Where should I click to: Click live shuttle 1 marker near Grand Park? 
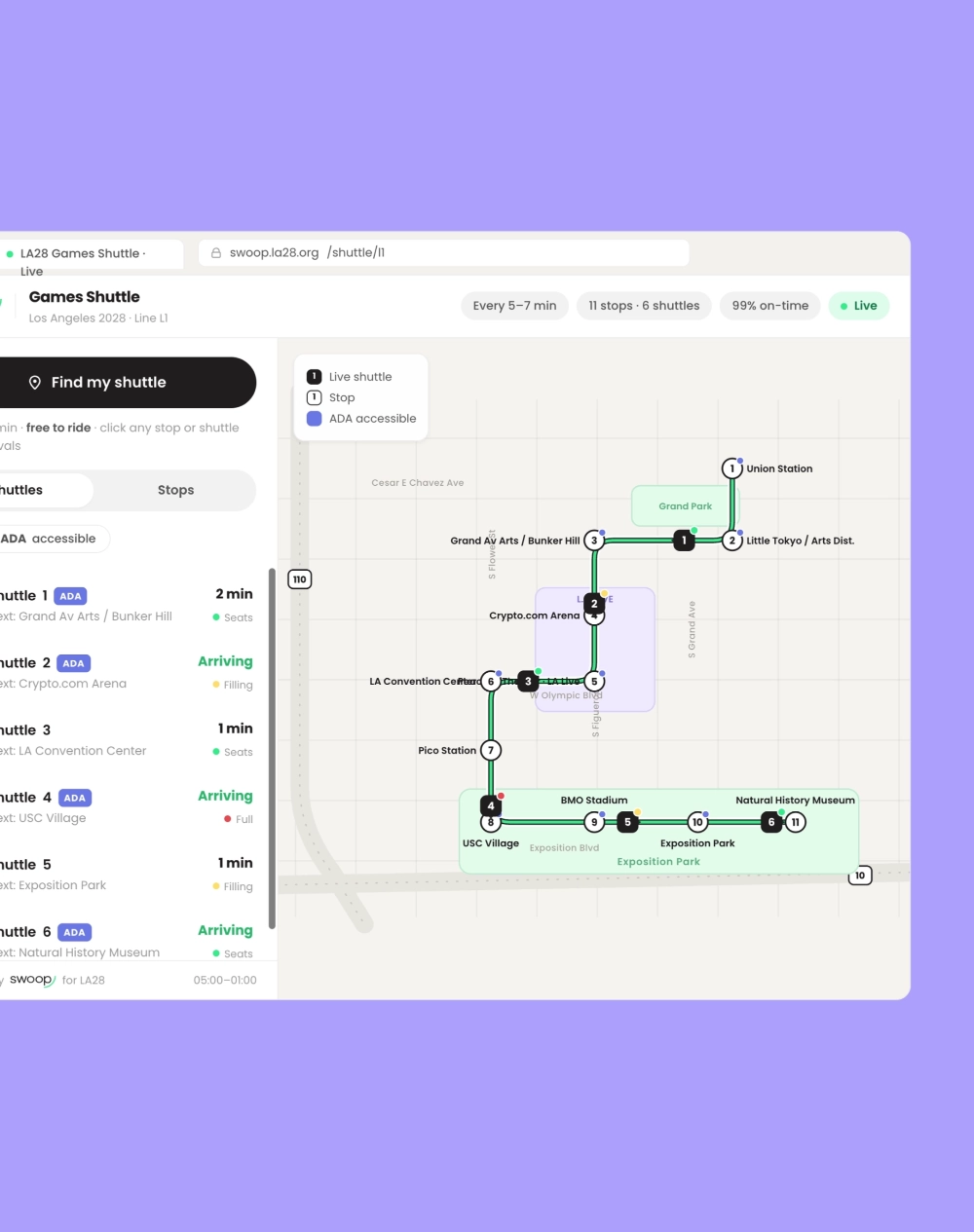[684, 541]
